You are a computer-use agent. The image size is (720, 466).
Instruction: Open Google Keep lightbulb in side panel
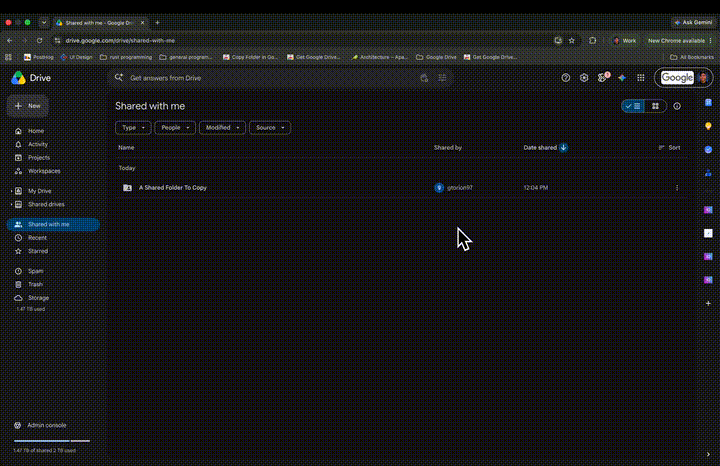(708, 126)
